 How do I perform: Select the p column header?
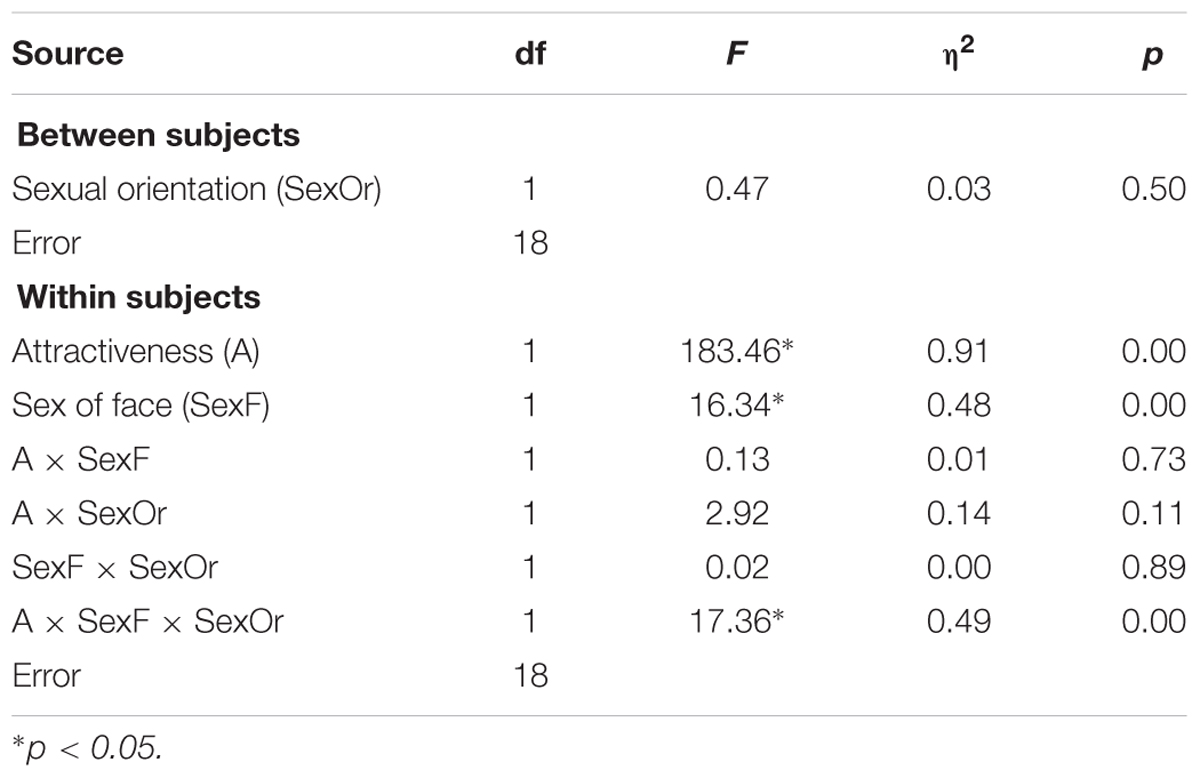tap(1152, 56)
